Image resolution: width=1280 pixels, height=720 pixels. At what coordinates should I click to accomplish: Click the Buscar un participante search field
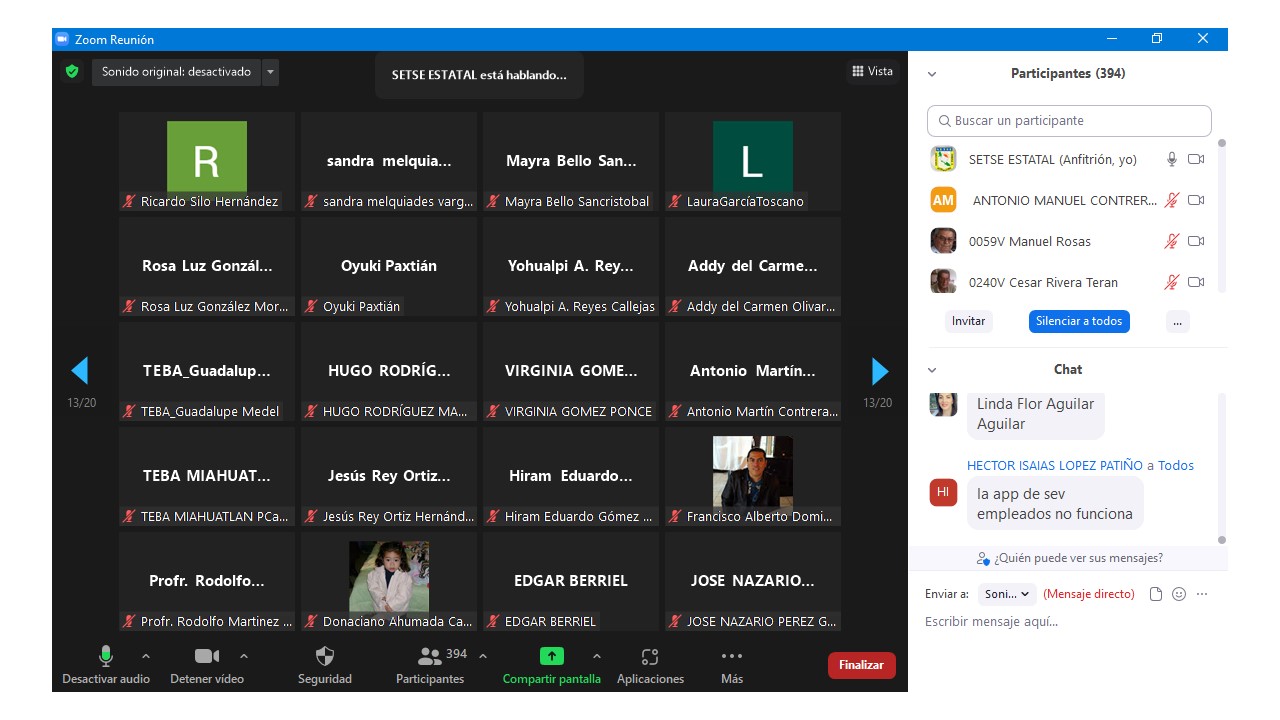click(x=1069, y=121)
